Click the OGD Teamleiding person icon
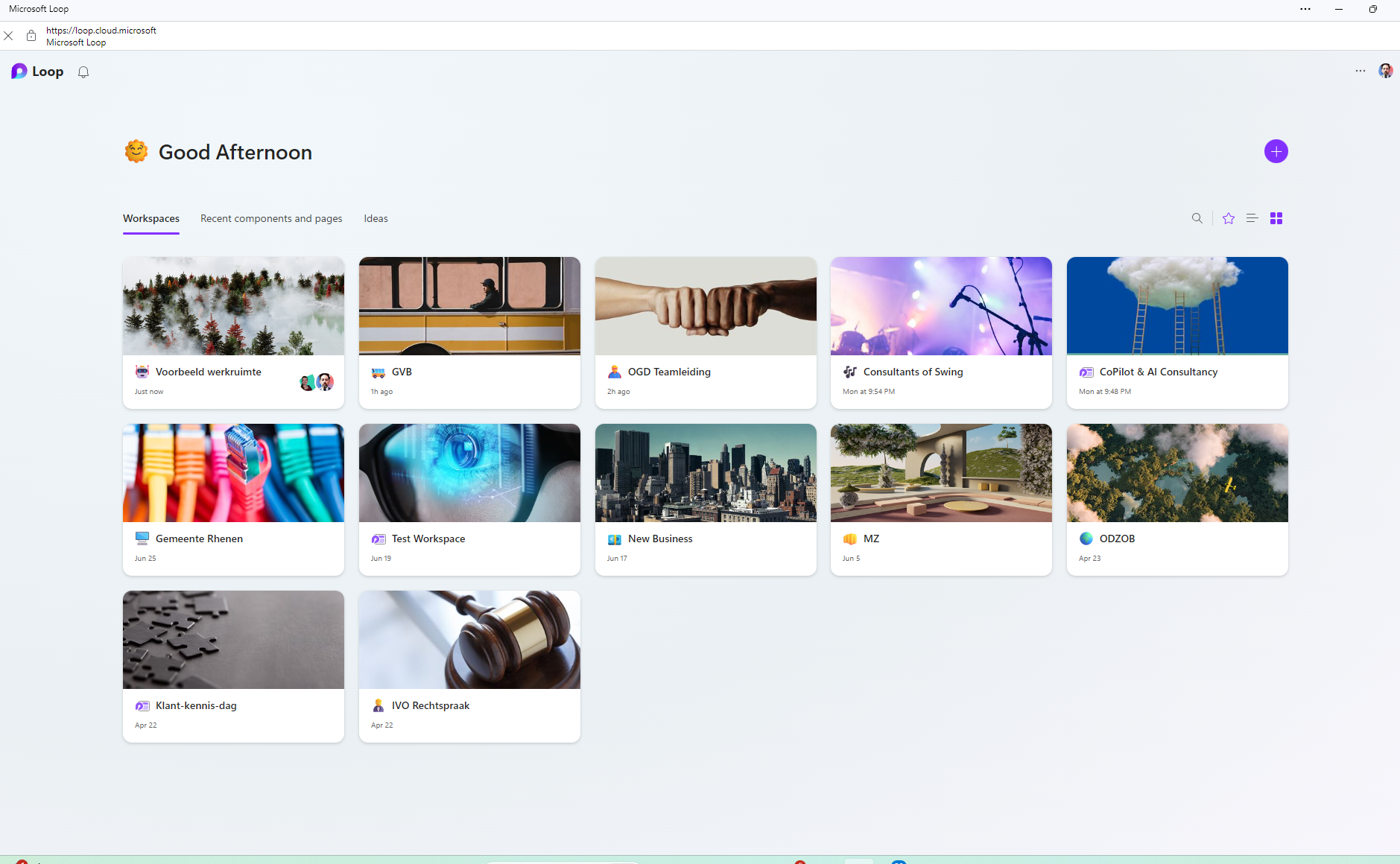The width and height of the screenshot is (1400, 864). click(x=615, y=372)
